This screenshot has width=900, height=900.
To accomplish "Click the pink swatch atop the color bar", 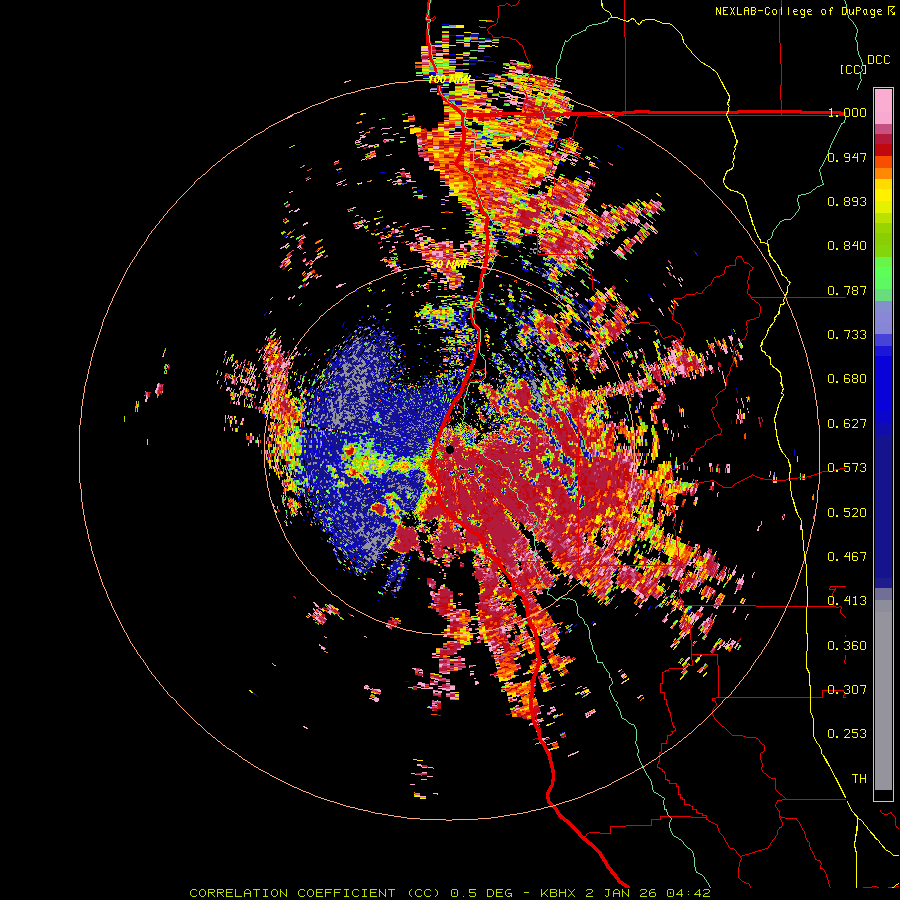I will point(883,107).
